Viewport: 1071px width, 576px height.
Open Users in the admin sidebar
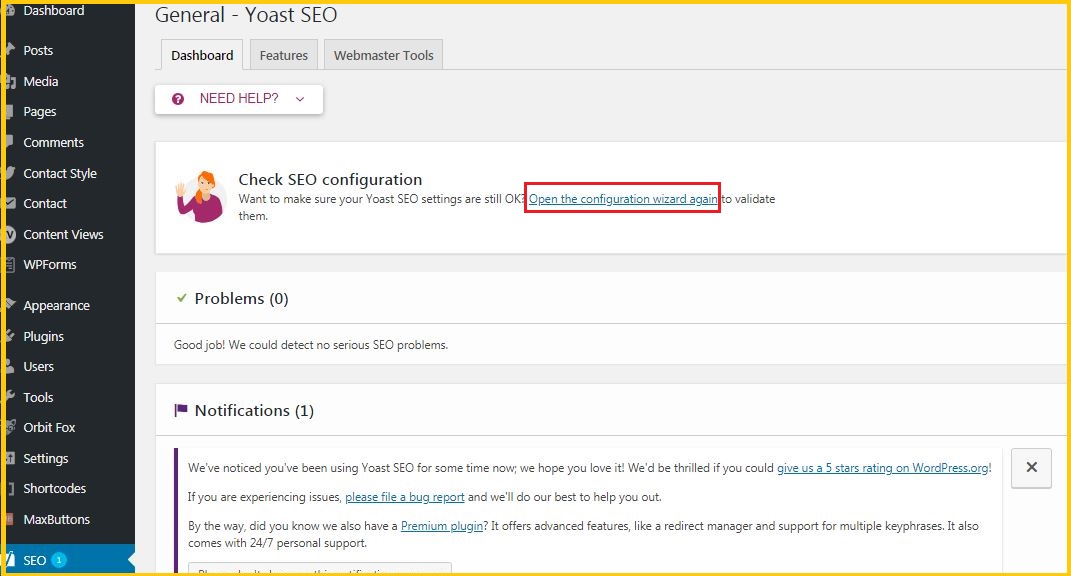pos(38,366)
